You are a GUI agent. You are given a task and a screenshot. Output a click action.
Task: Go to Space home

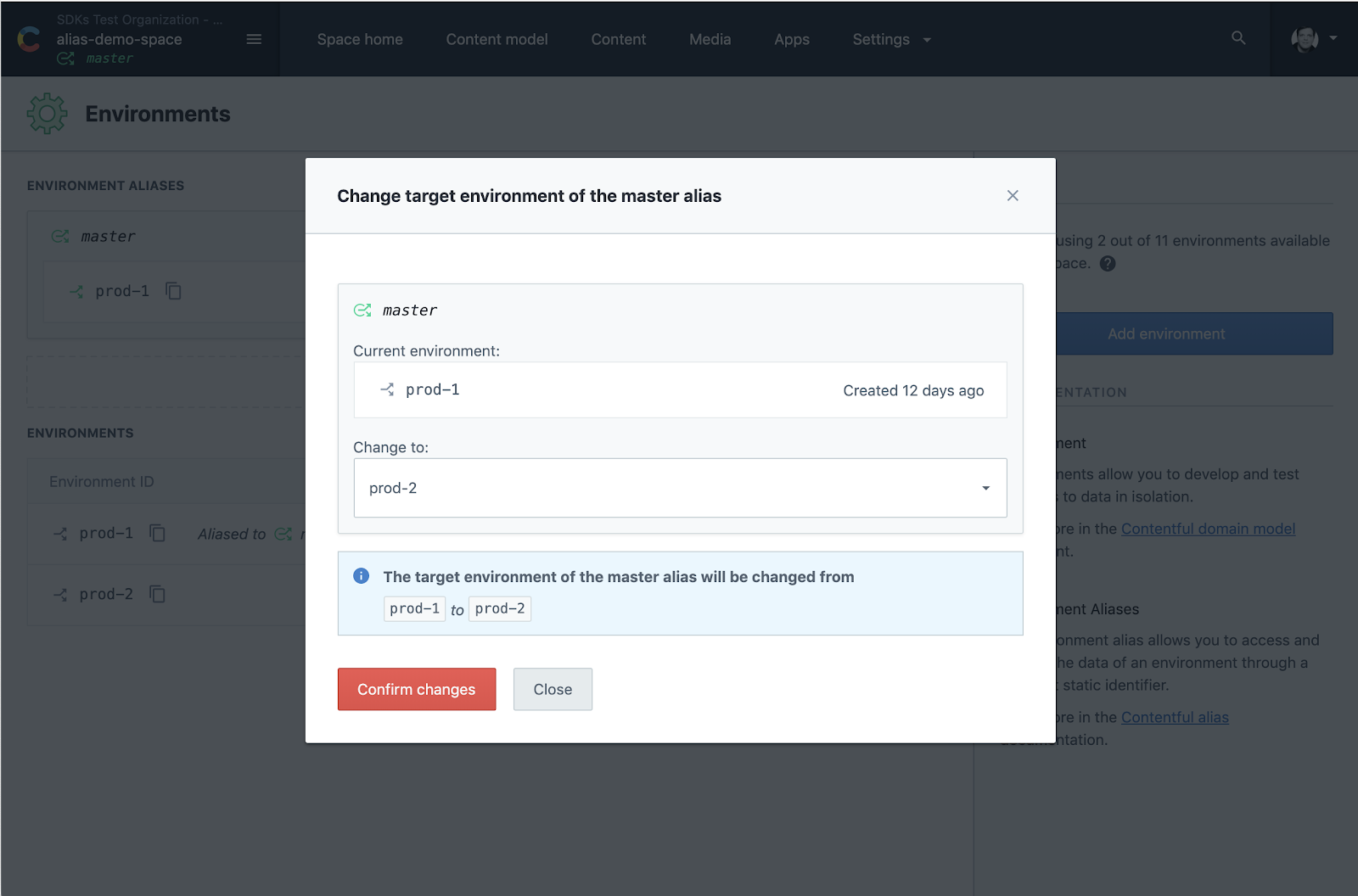click(360, 39)
